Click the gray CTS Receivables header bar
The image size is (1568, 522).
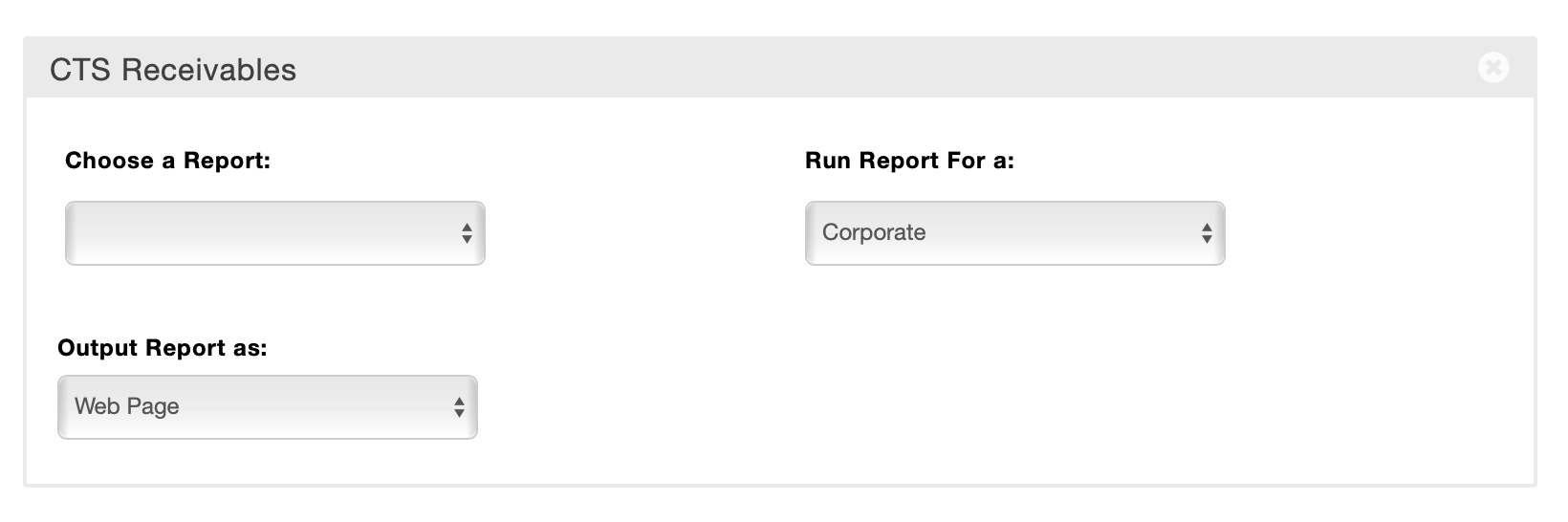tap(860, 68)
